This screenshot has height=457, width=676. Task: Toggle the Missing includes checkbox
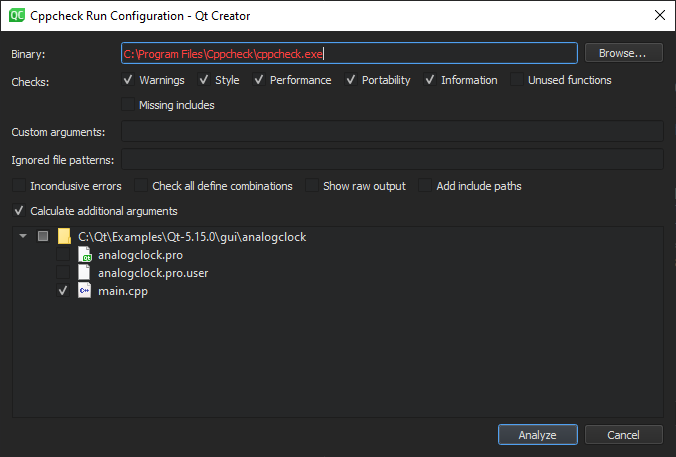point(128,105)
